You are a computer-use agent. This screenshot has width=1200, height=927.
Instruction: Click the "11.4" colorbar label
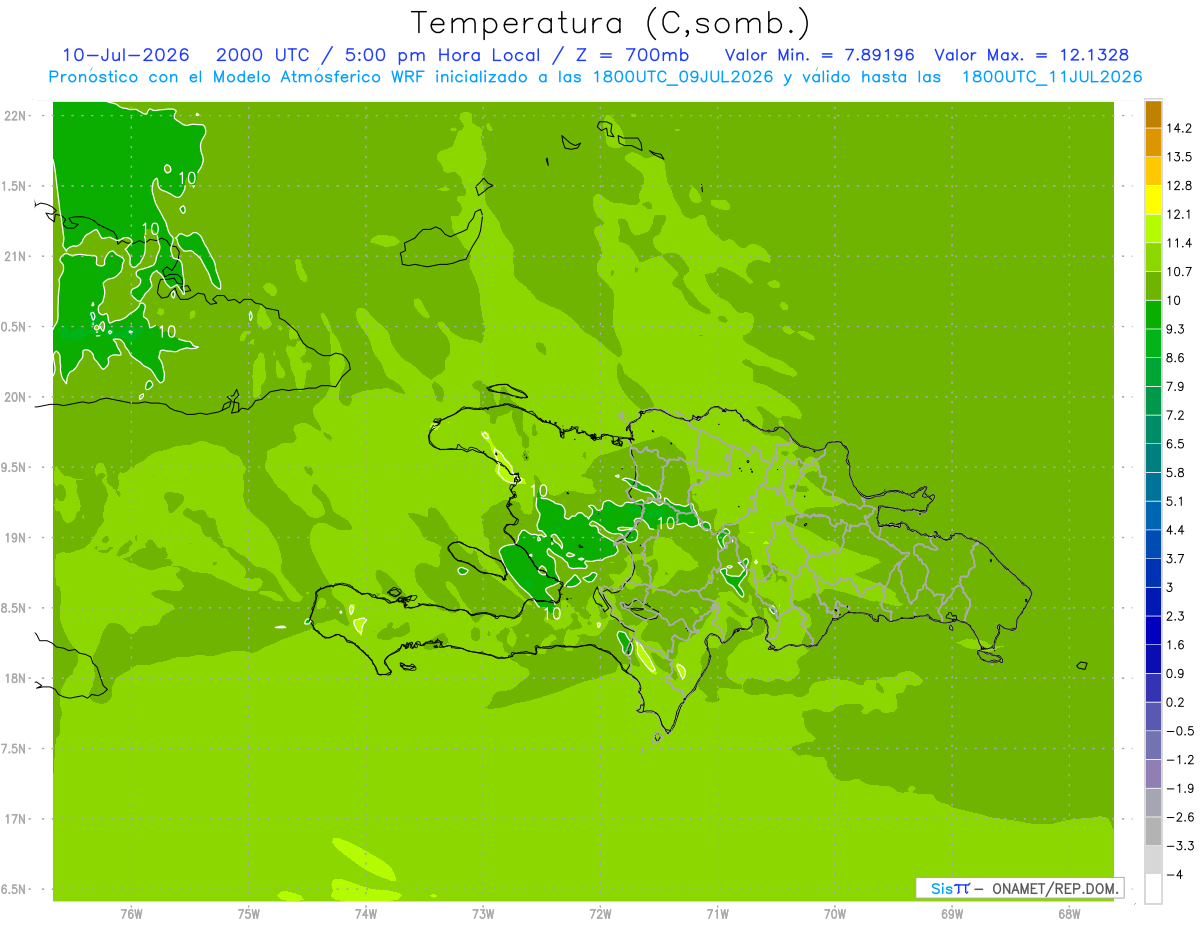click(x=1179, y=243)
